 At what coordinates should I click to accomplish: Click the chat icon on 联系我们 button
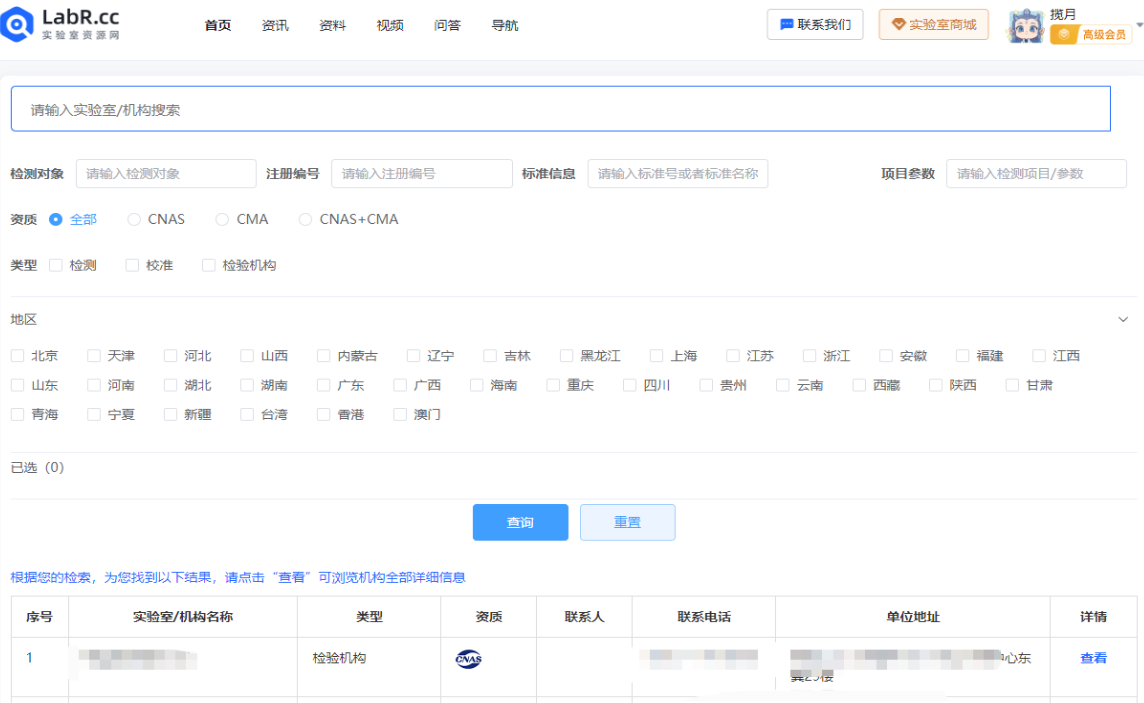click(787, 24)
